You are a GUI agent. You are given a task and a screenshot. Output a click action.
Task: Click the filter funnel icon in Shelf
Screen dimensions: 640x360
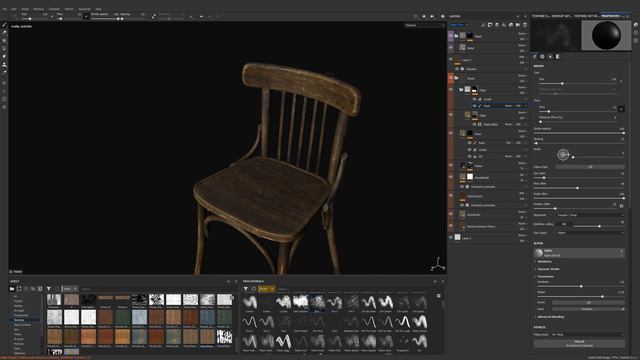pyautogui.click(x=49, y=289)
